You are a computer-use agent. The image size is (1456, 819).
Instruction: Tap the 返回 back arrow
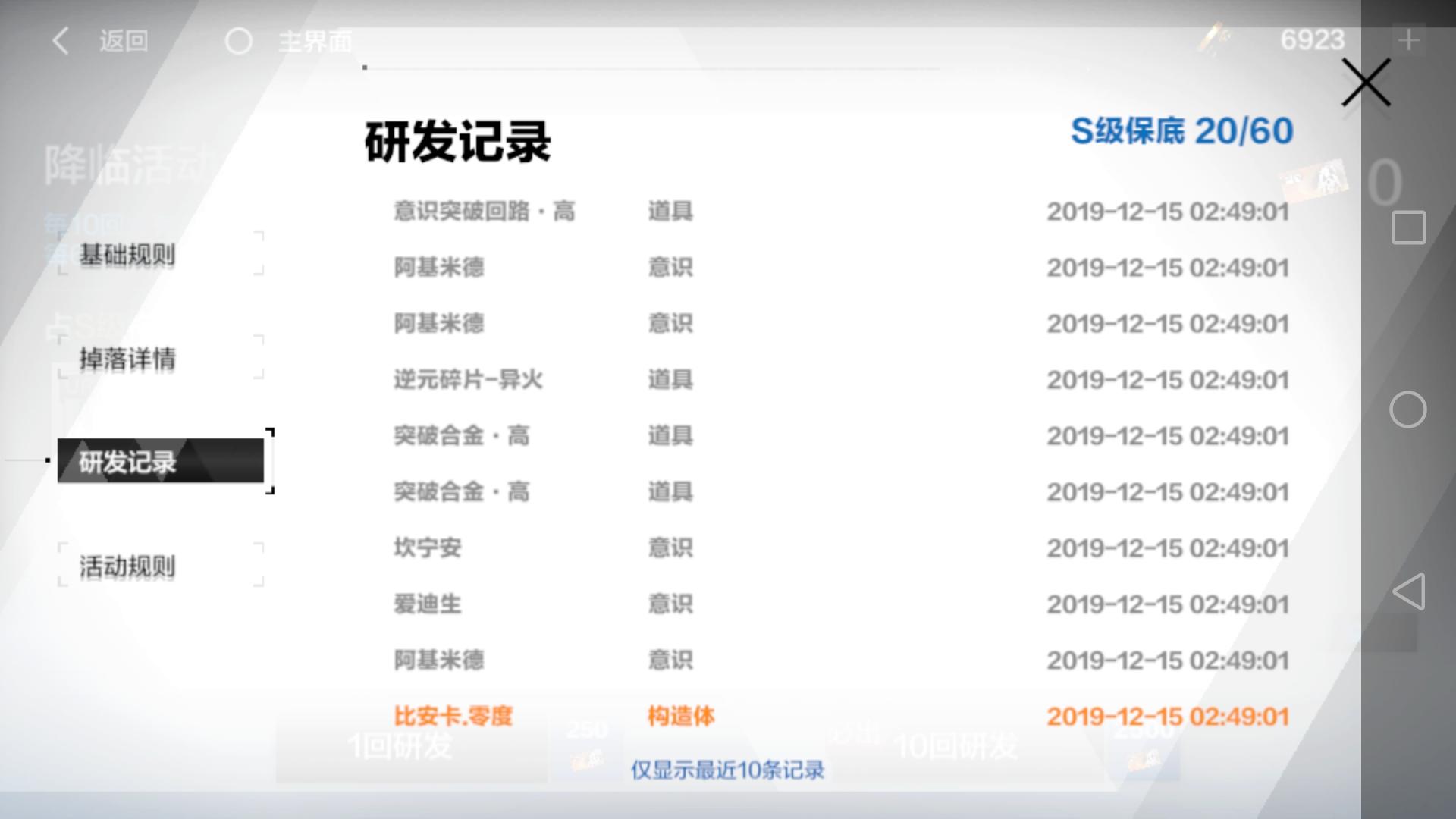point(61,40)
